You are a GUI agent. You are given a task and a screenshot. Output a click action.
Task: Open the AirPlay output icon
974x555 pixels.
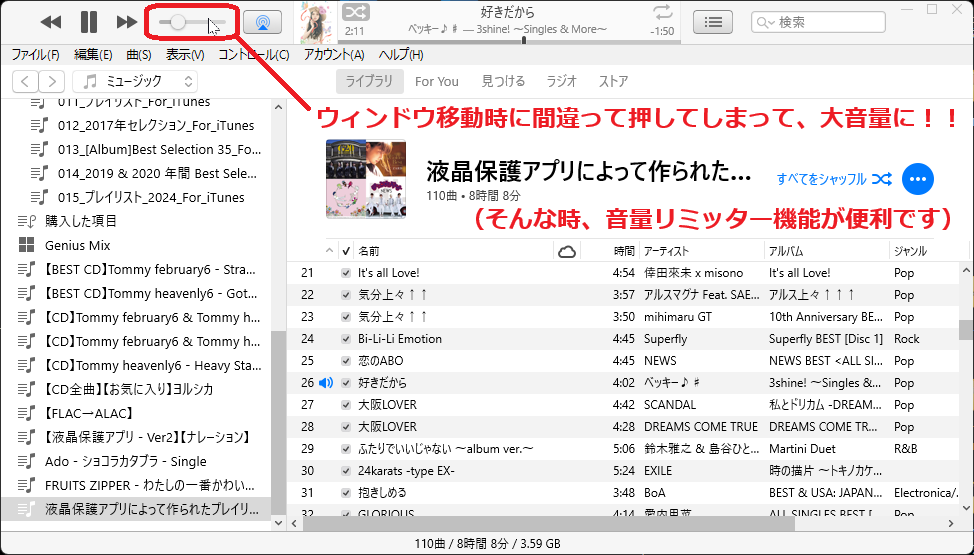[262, 22]
